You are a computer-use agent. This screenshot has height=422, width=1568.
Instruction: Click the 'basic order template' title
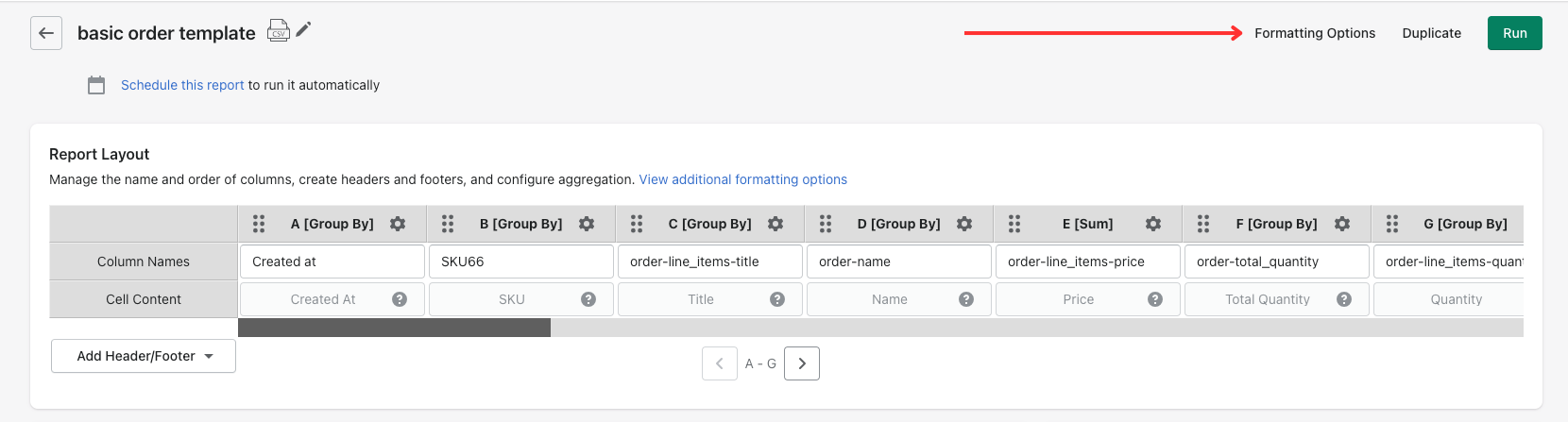pyautogui.click(x=166, y=33)
